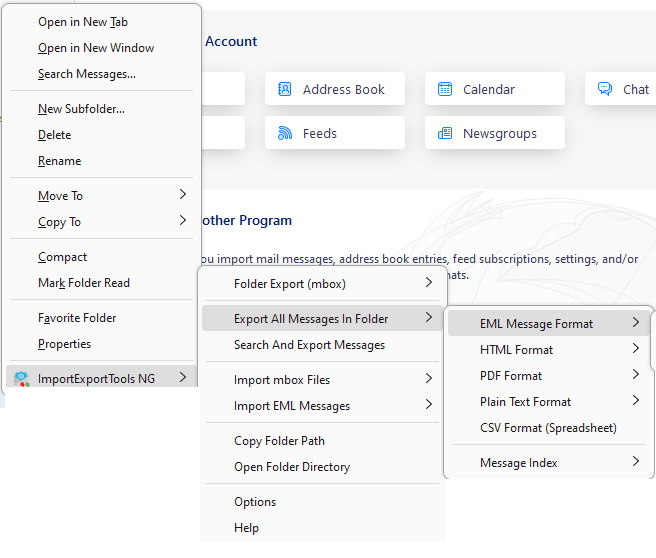Expand Import mbox Files submenu arrow
The image size is (656, 558).
(x=429, y=379)
